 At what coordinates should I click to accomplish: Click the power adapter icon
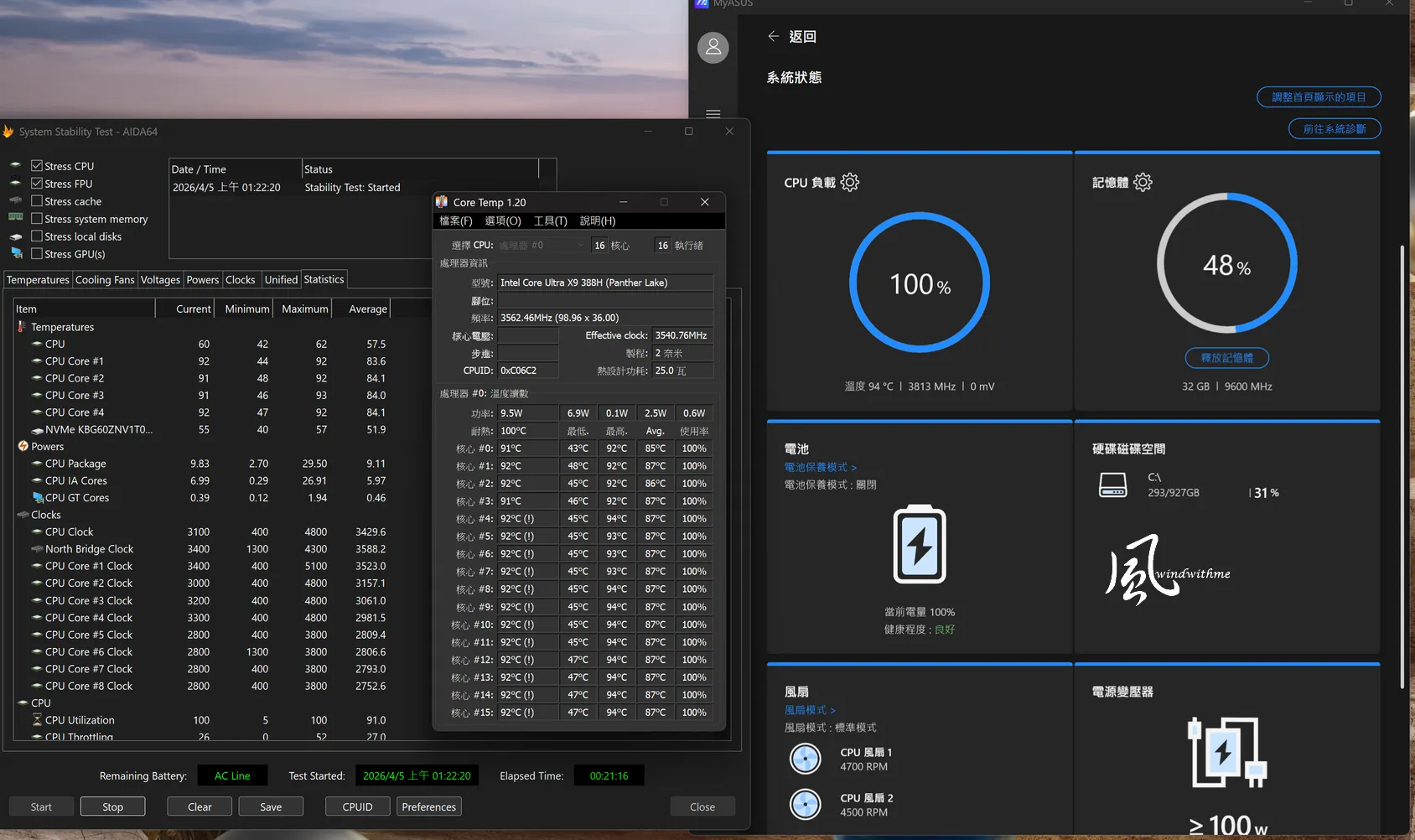pos(1227,752)
